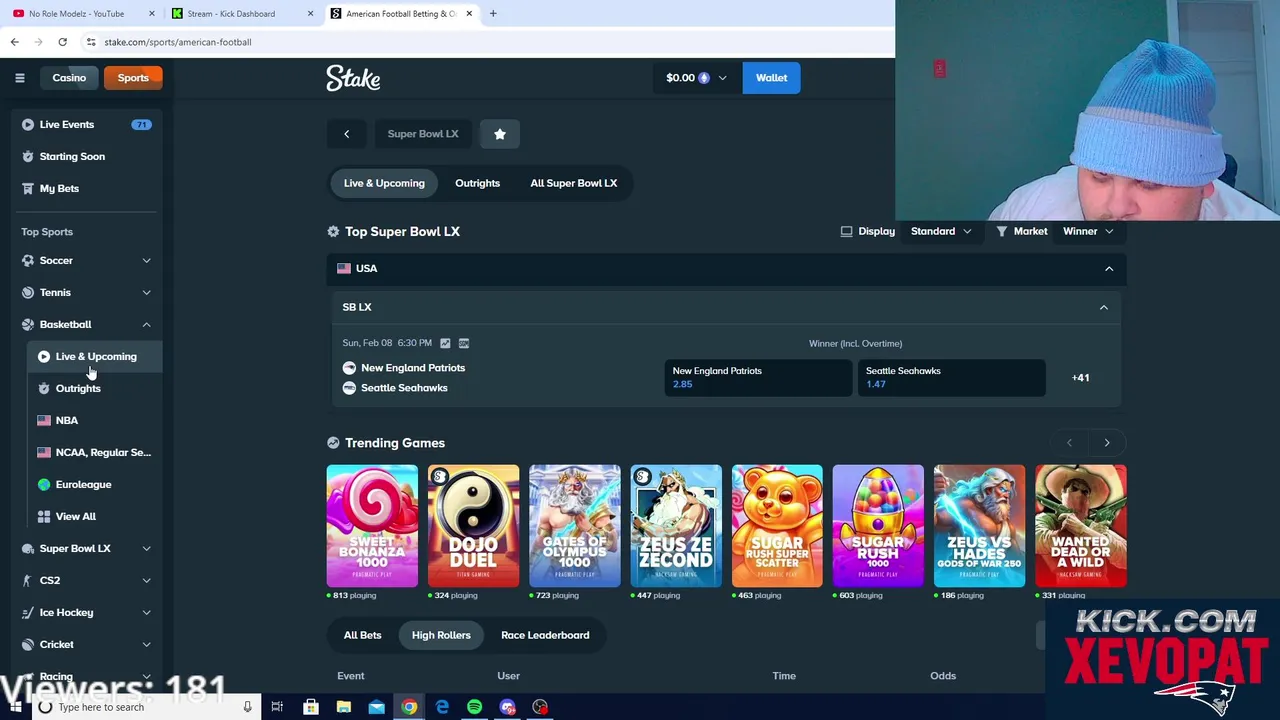Click the next arrow for Trending Games

(1107, 443)
